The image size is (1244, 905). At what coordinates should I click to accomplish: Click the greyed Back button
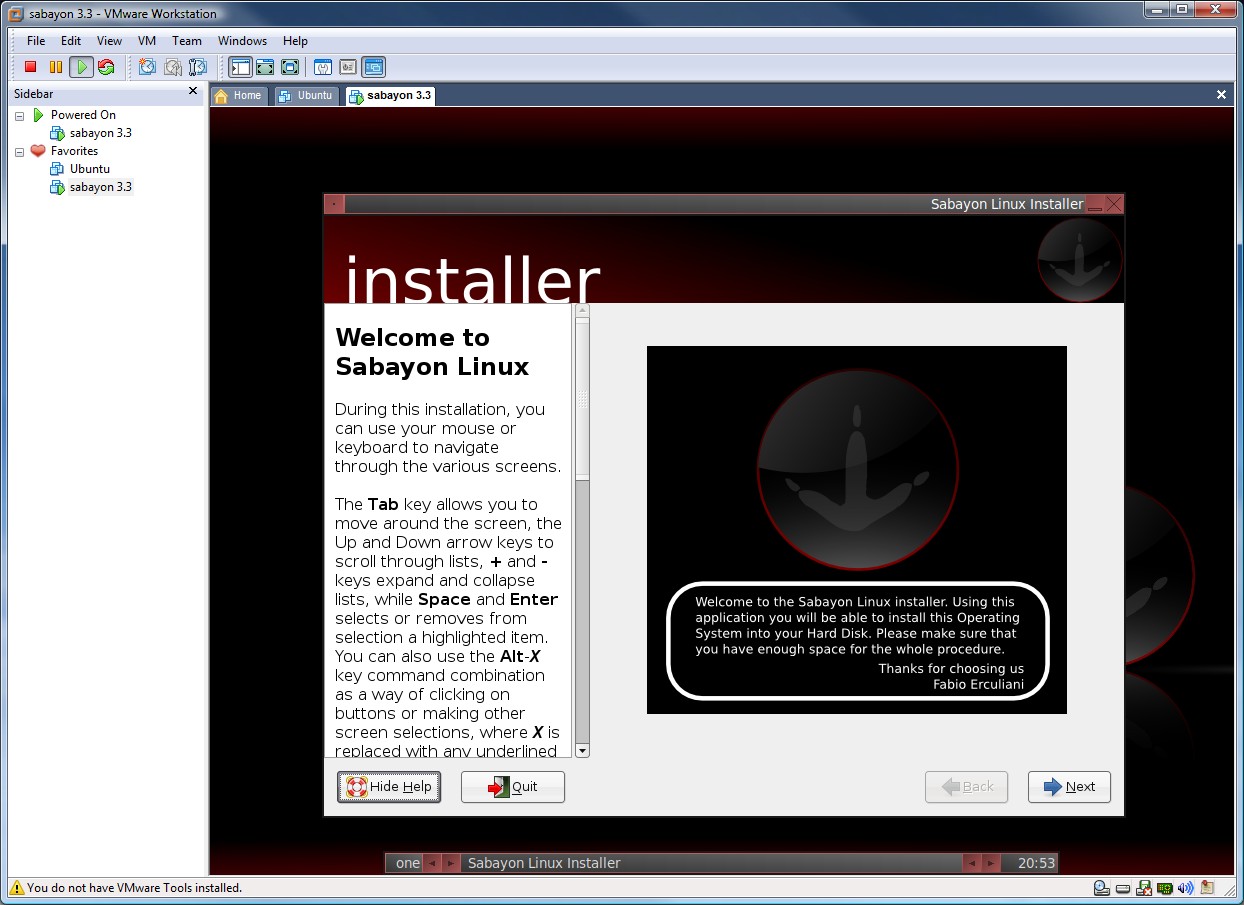(x=966, y=787)
